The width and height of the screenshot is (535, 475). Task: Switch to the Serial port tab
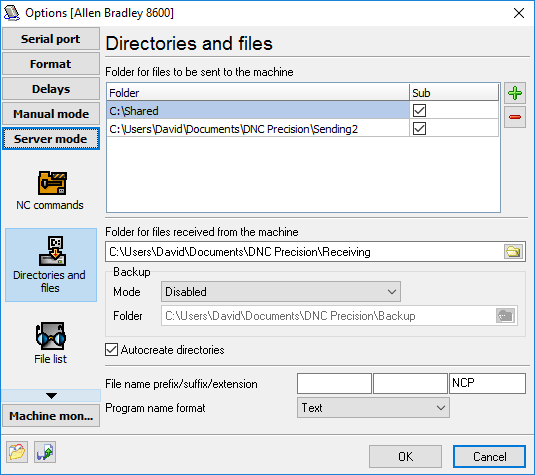click(51, 39)
